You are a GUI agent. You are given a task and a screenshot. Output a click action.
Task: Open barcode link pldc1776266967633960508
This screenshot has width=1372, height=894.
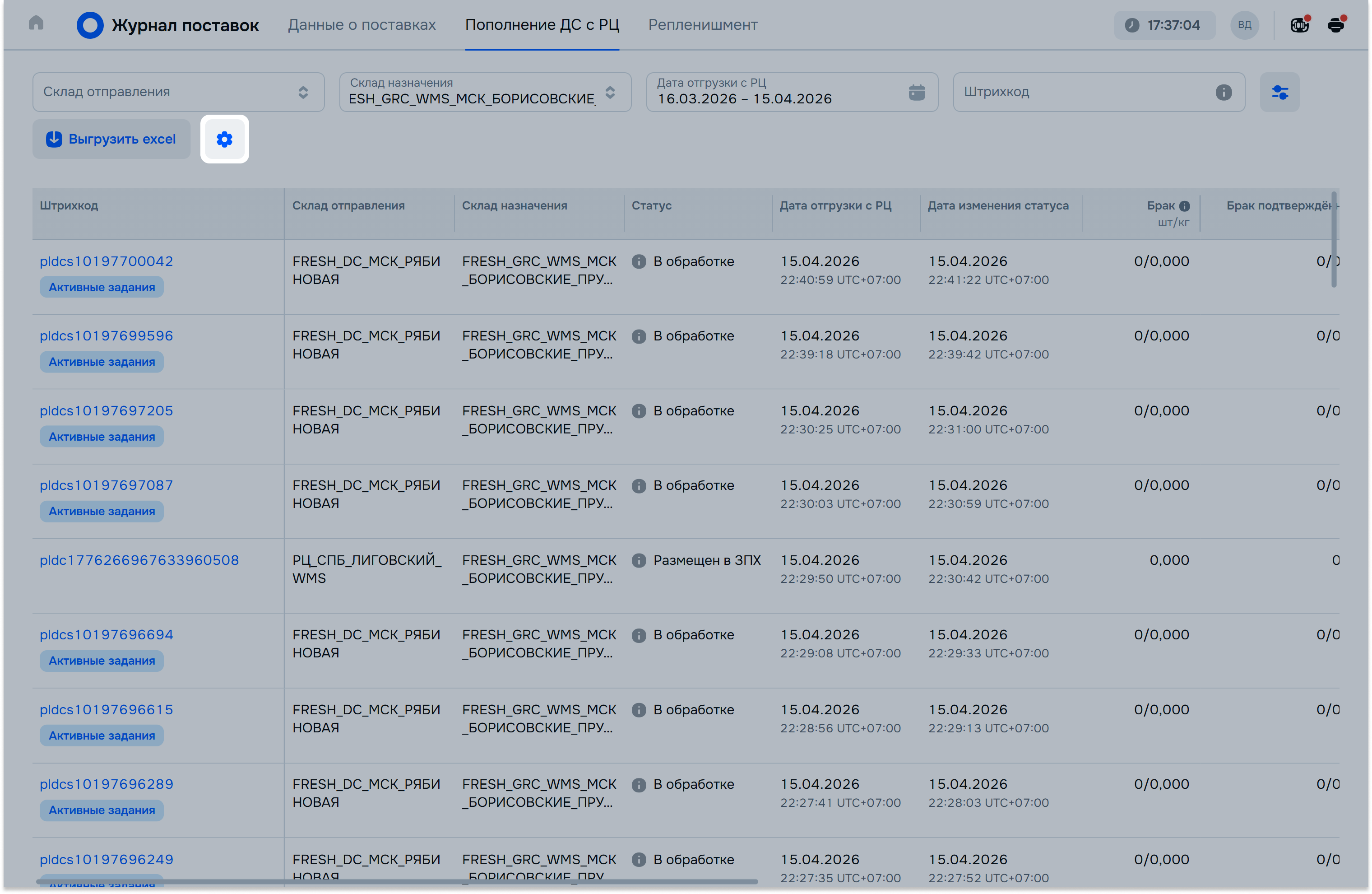coord(139,560)
